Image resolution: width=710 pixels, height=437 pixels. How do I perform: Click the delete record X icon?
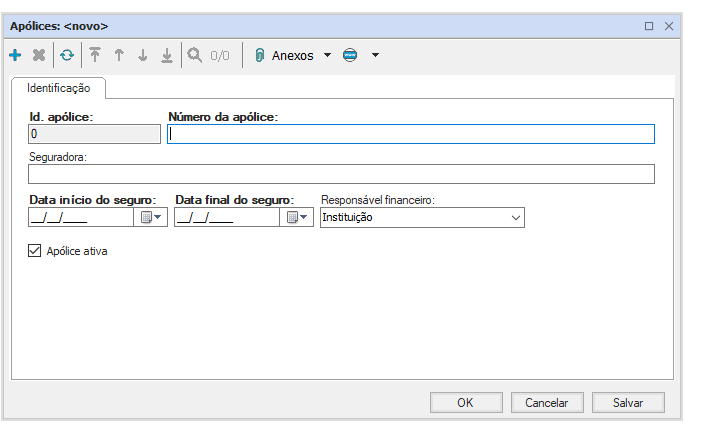39,56
